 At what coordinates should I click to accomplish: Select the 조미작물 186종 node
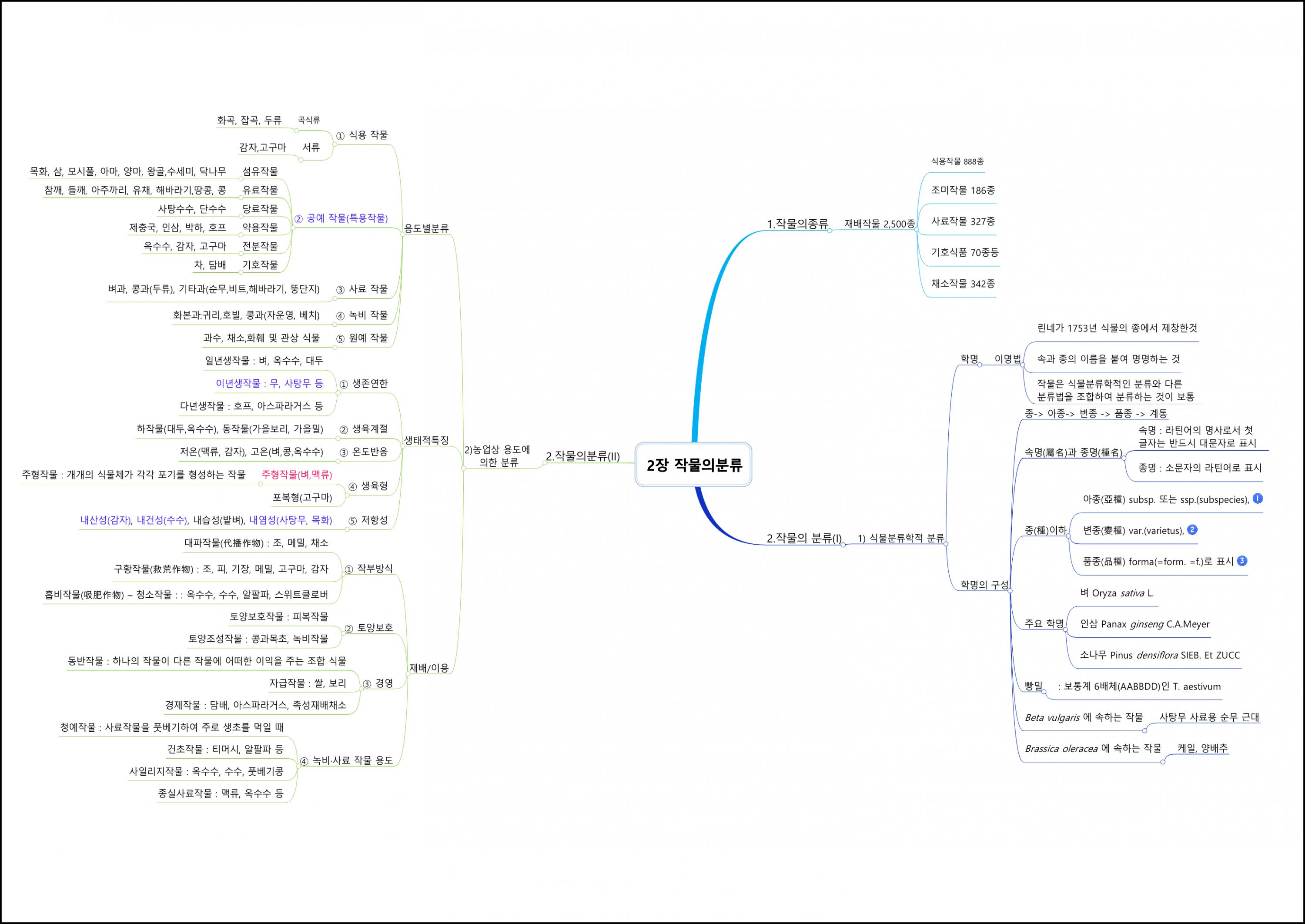[963, 190]
